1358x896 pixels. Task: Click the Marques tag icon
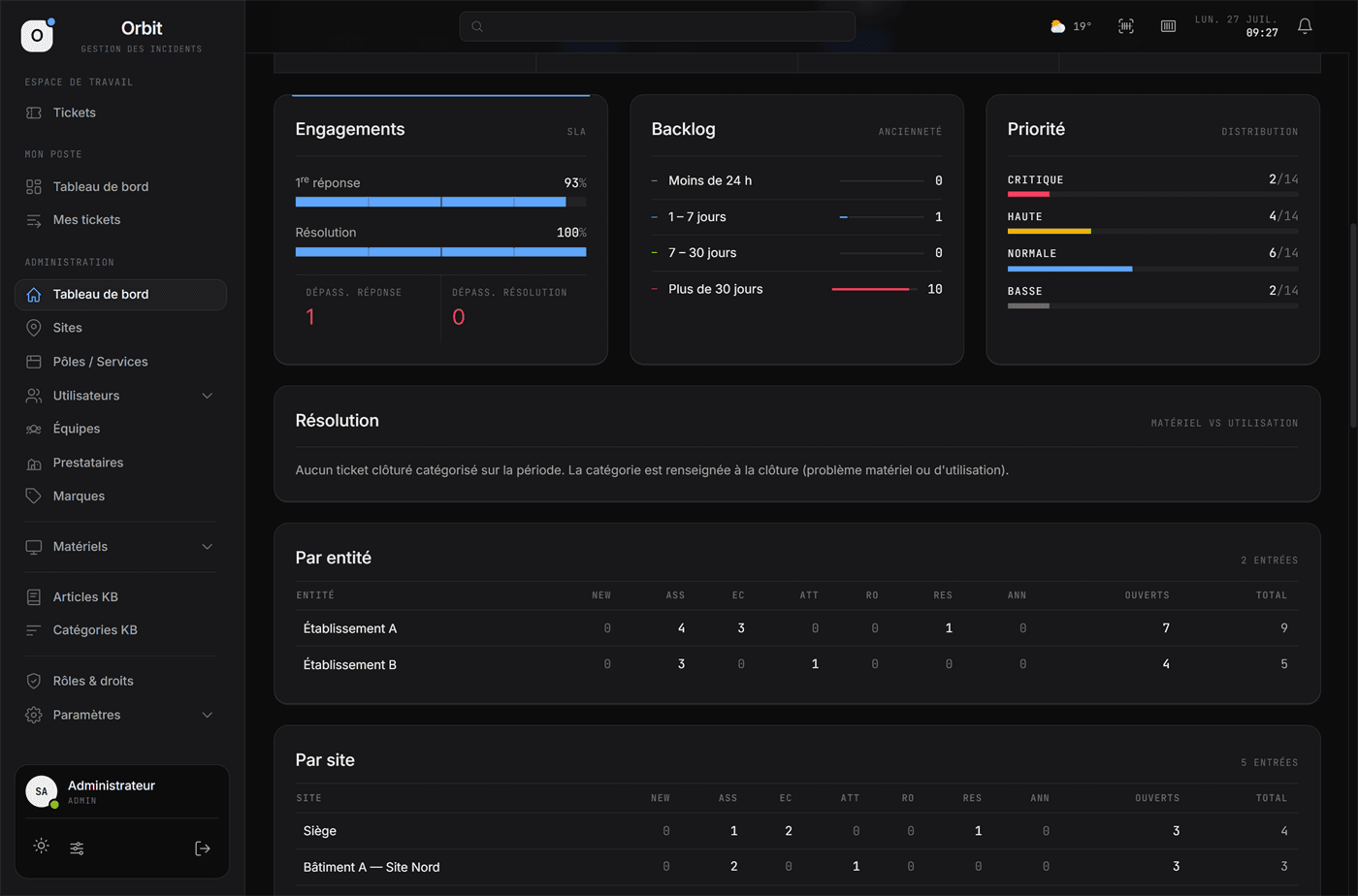point(34,496)
